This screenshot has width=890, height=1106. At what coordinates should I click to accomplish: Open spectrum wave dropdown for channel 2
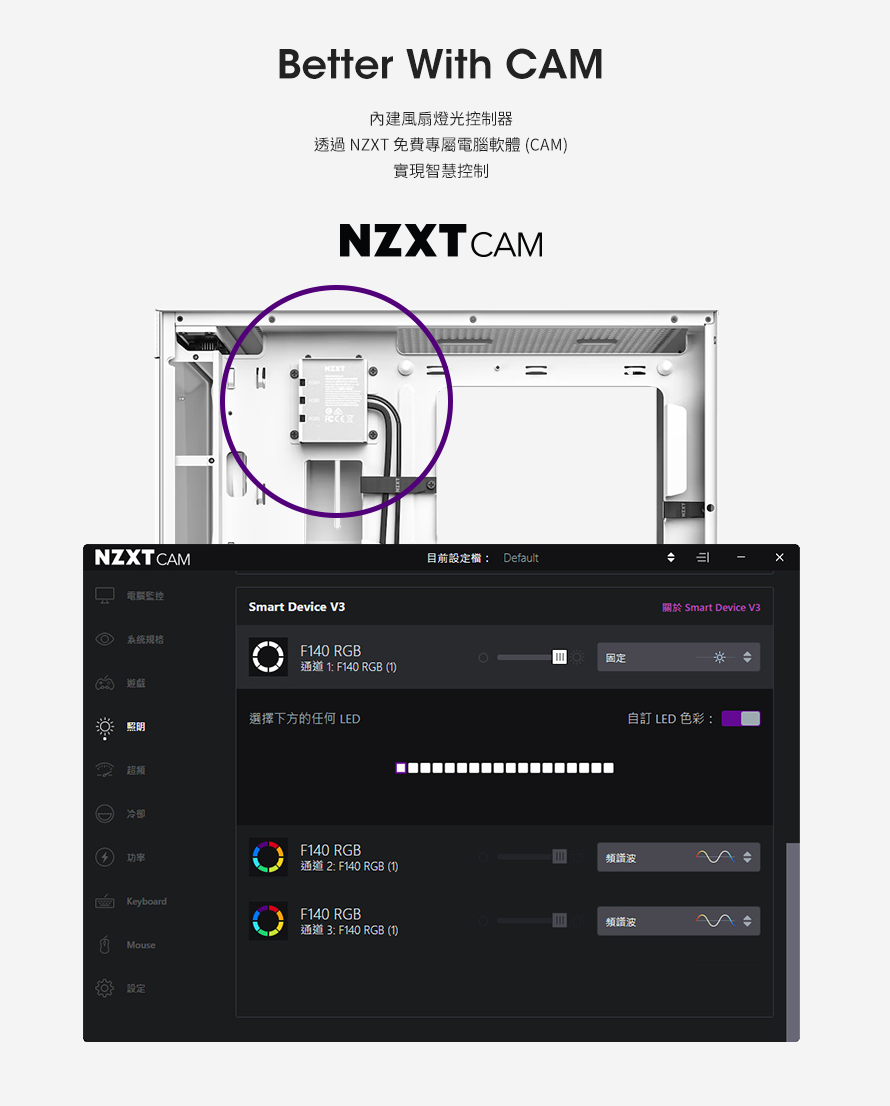(678, 857)
